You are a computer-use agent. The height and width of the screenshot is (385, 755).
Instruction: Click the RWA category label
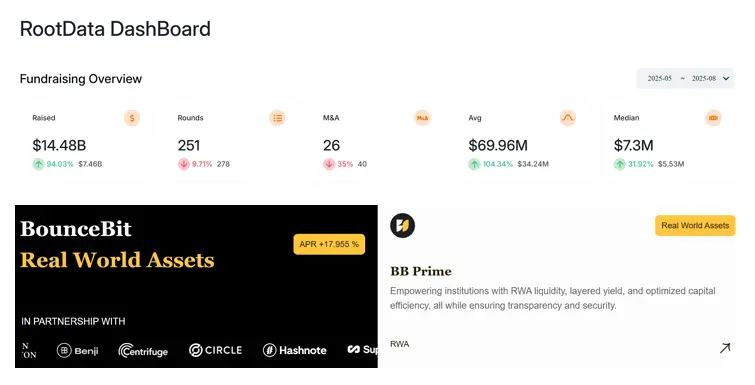coord(400,344)
